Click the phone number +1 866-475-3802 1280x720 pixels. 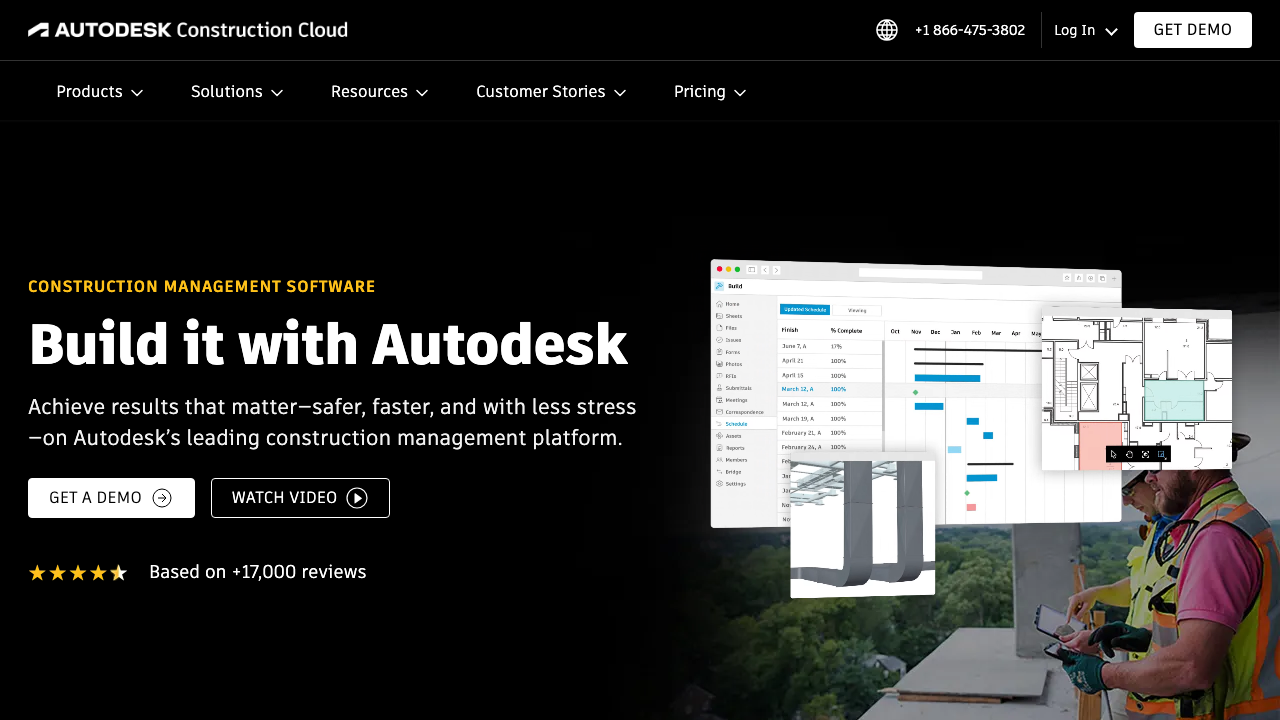970,30
